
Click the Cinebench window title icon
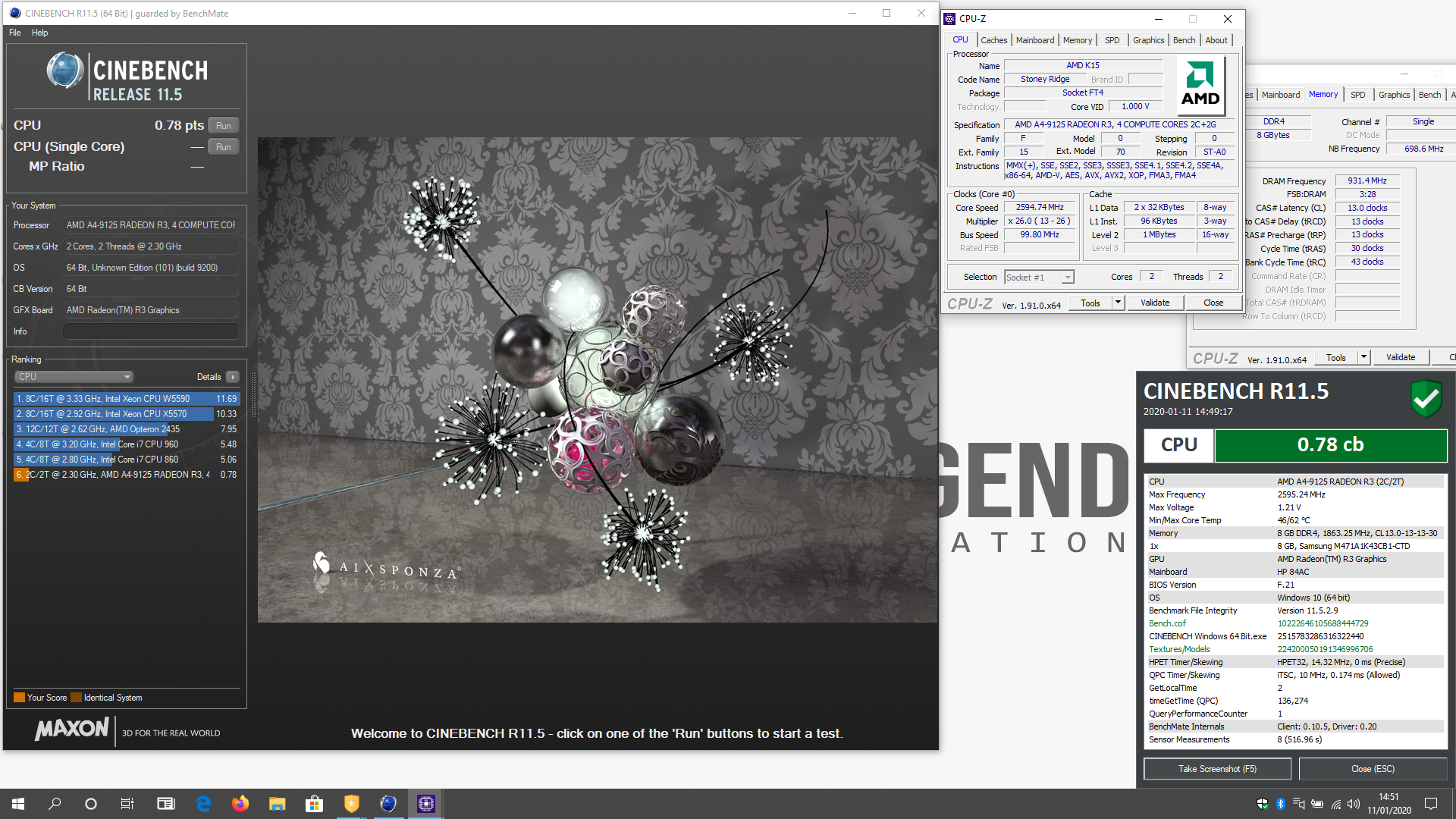tap(15, 13)
